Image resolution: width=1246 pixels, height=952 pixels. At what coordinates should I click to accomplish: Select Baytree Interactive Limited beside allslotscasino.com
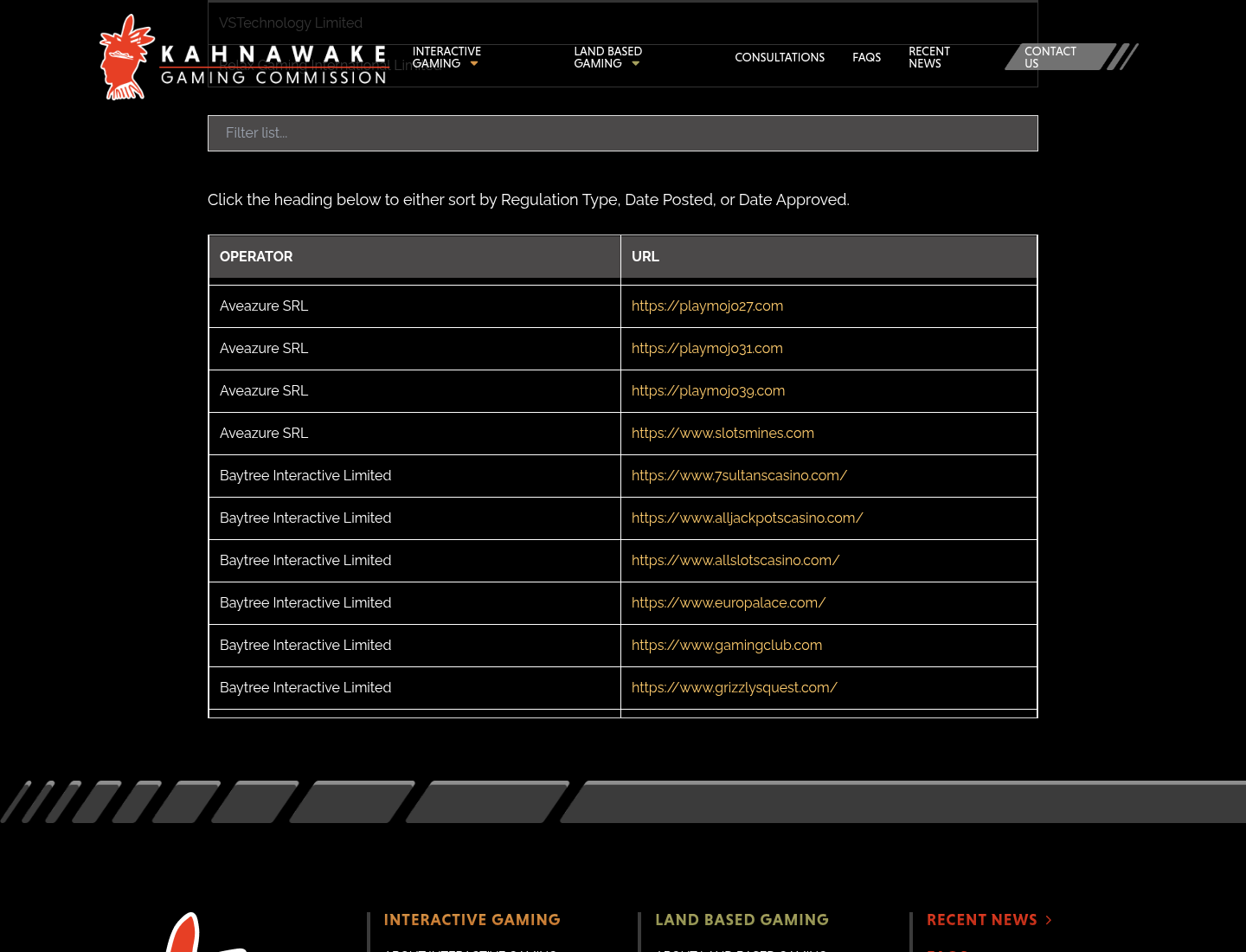click(414, 561)
